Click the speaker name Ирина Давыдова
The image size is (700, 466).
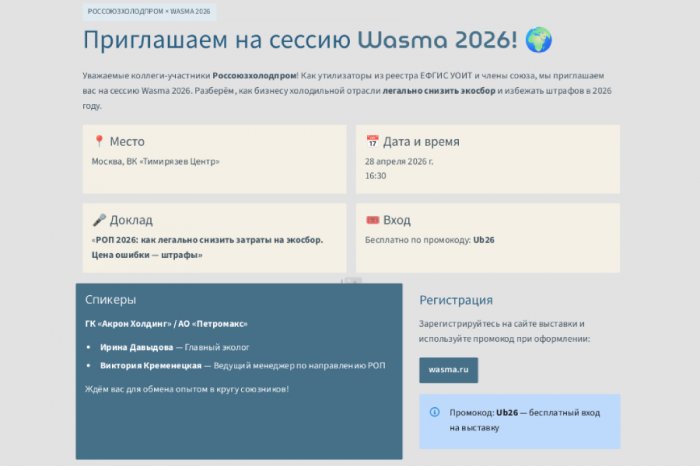tap(136, 347)
